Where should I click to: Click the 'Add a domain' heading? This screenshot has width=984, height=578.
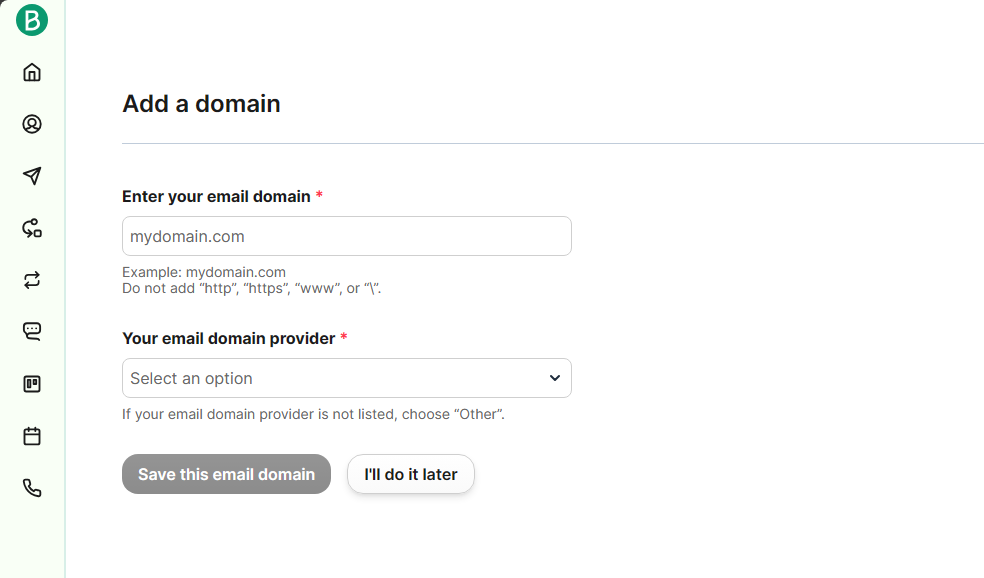tap(201, 103)
